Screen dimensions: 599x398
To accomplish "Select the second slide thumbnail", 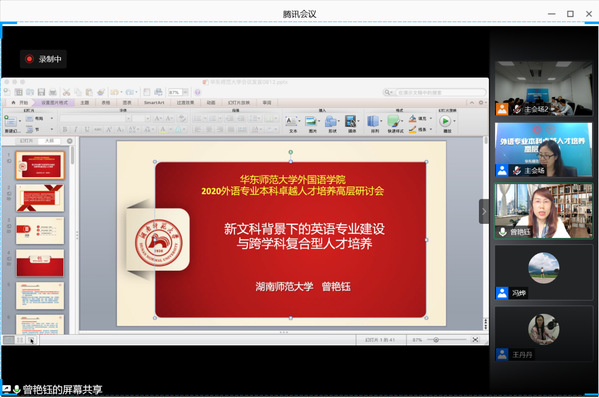I will [x=40, y=198].
